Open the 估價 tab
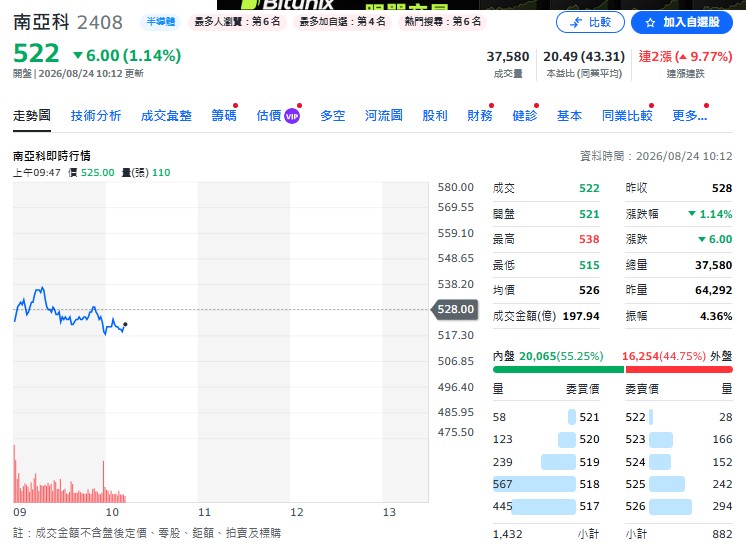Screen dimensions: 746x552 (269, 116)
